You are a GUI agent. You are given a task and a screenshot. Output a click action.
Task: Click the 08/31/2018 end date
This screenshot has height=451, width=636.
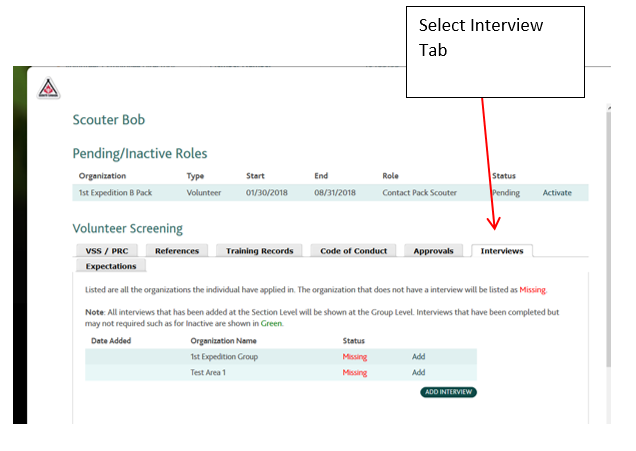coord(335,193)
